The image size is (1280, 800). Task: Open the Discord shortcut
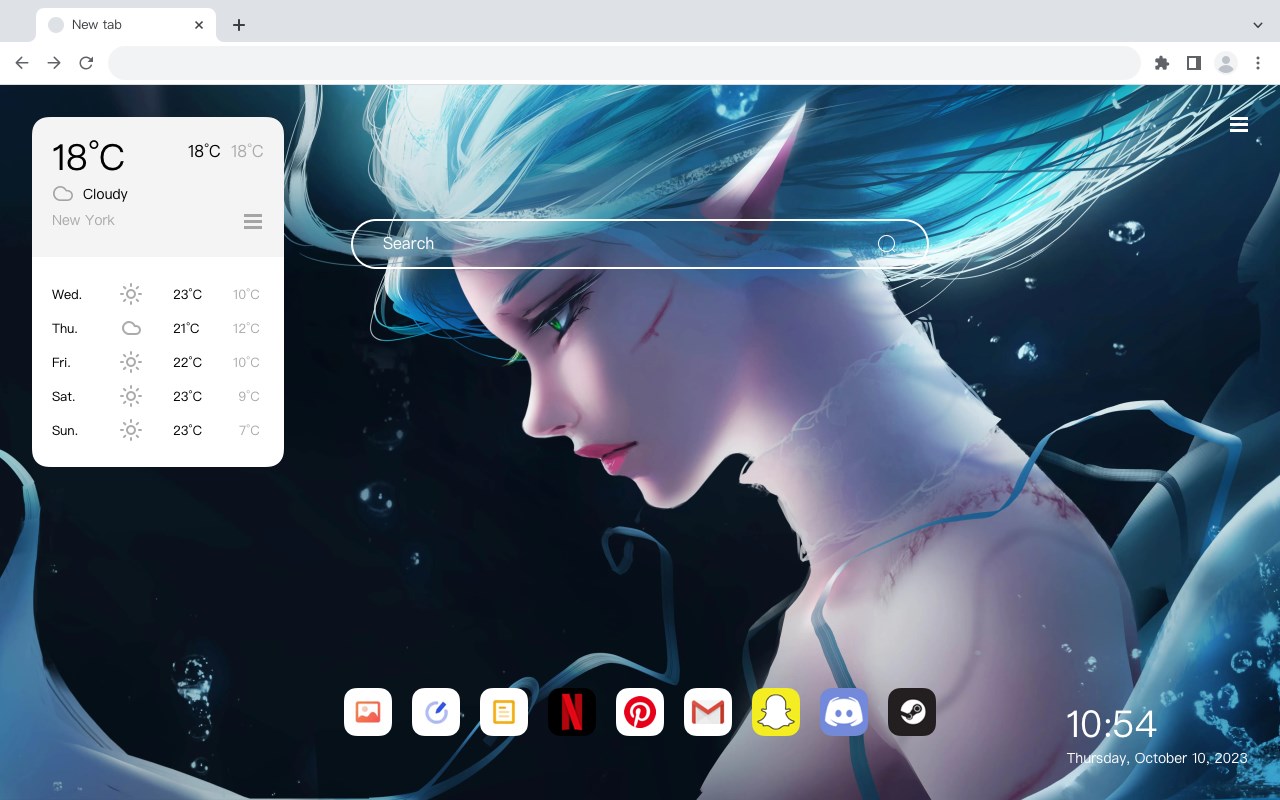[x=844, y=712]
